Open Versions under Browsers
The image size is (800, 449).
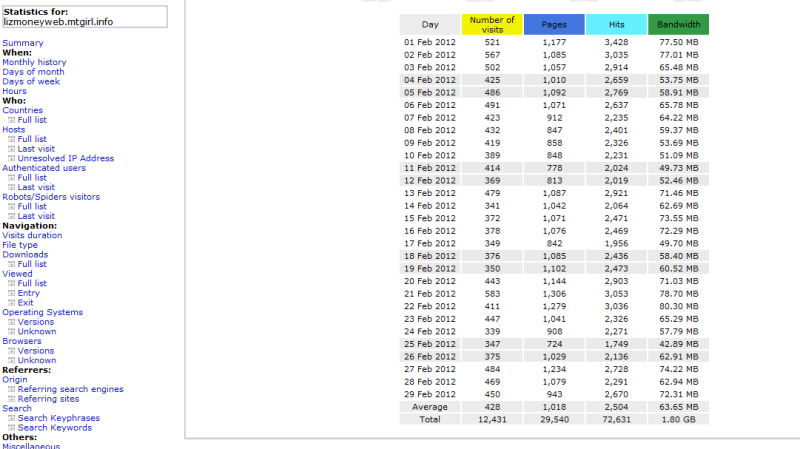pos(36,351)
